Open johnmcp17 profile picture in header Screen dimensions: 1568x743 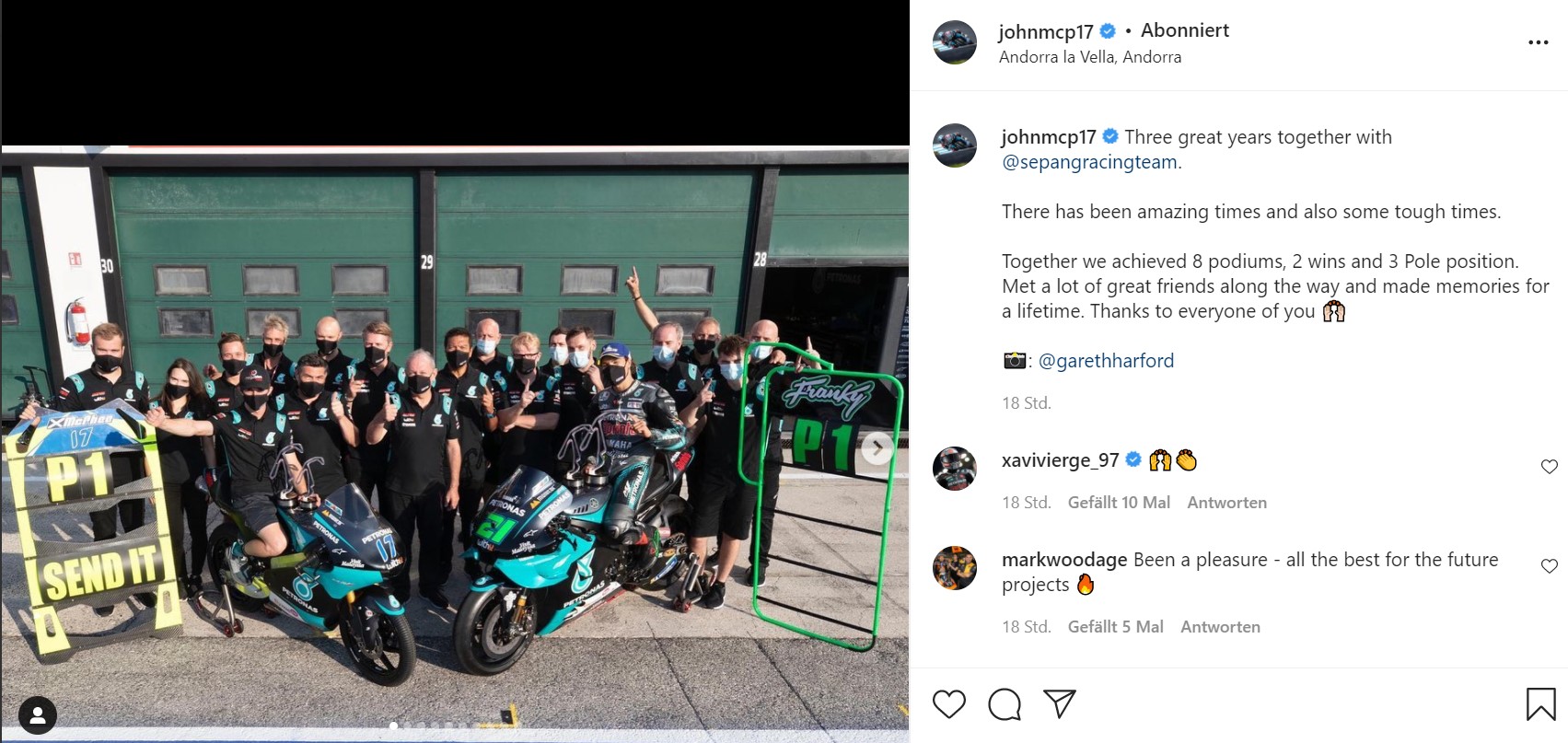[x=955, y=42]
